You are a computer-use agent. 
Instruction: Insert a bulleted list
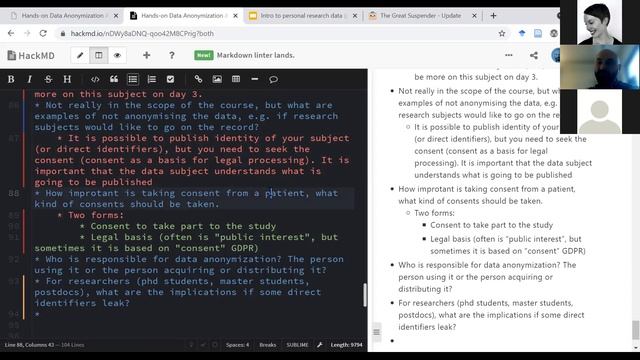point(133,79)
